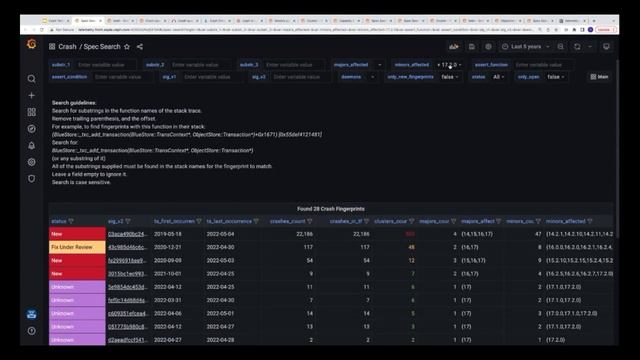Filter the ts_first_occurrence column
This screenshot has width=640, height=360.
click(x=199, y=221)
